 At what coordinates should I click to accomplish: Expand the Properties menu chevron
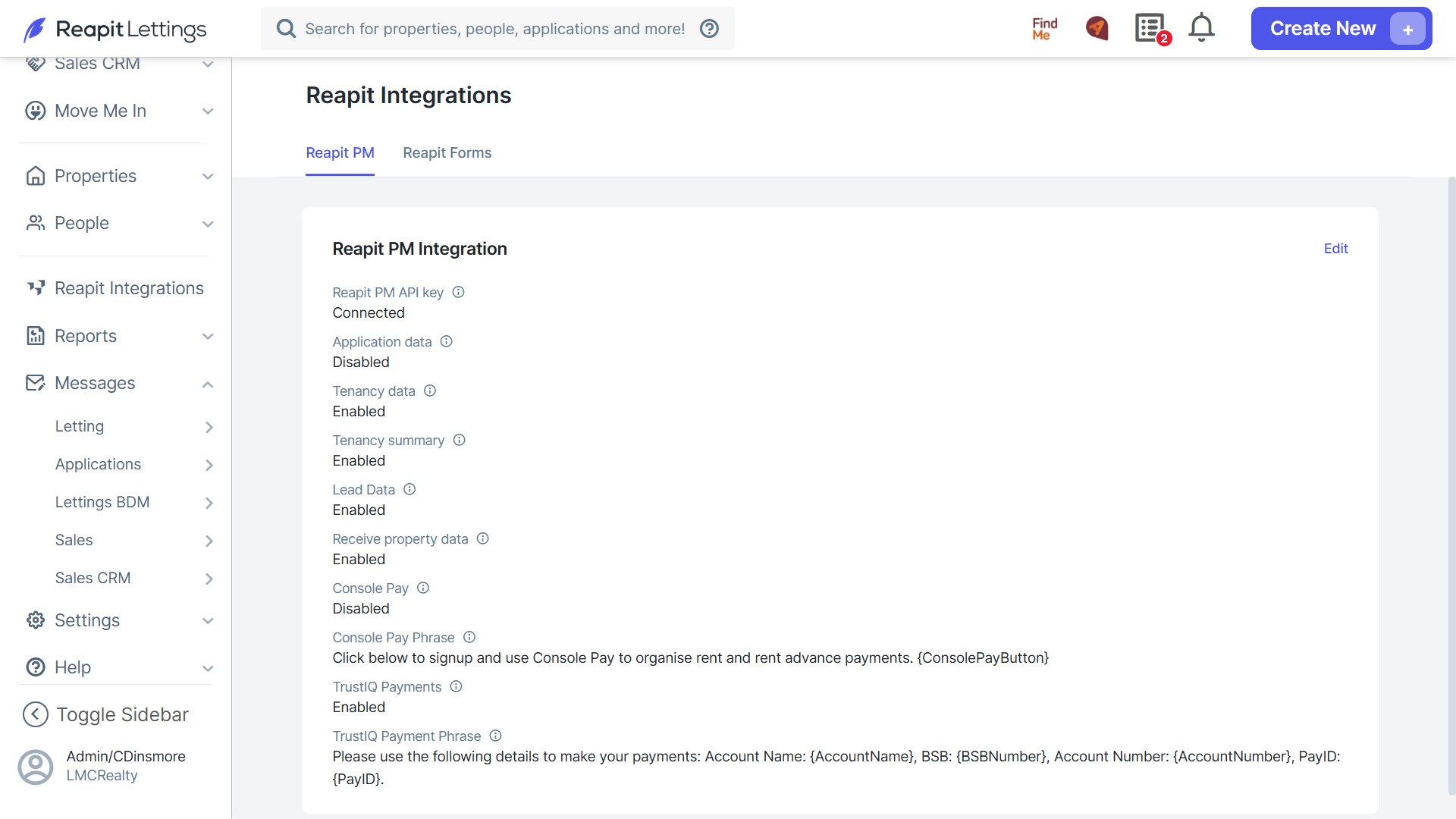(208, 177)
